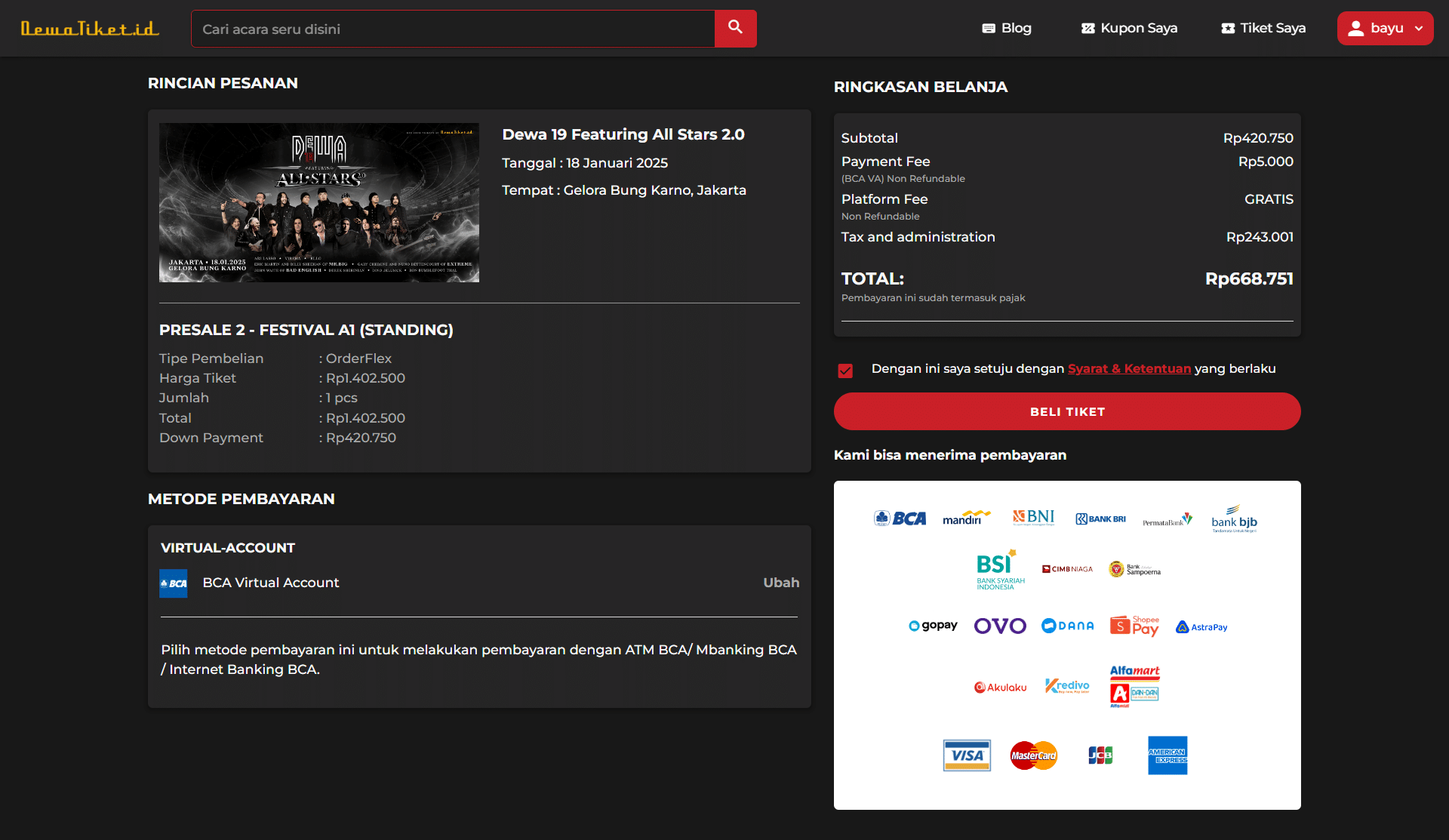1449x840 pixels.
Task: Click the Tanggal : 18 Januari 2025 line
Action: point(585,163)
